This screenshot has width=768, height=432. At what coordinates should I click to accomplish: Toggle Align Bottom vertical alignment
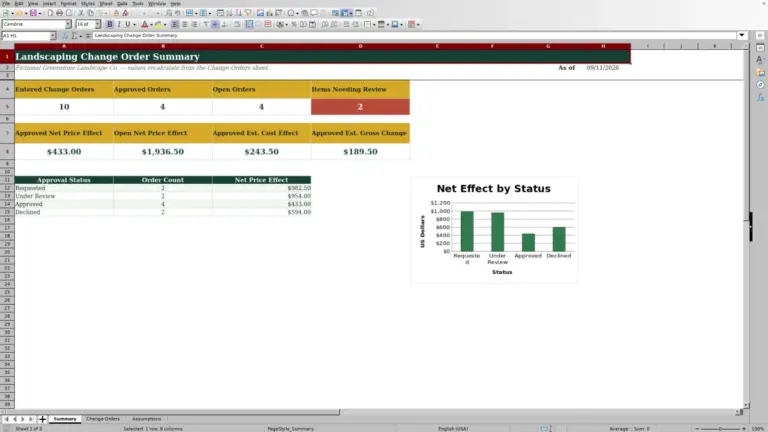[224, 24]
